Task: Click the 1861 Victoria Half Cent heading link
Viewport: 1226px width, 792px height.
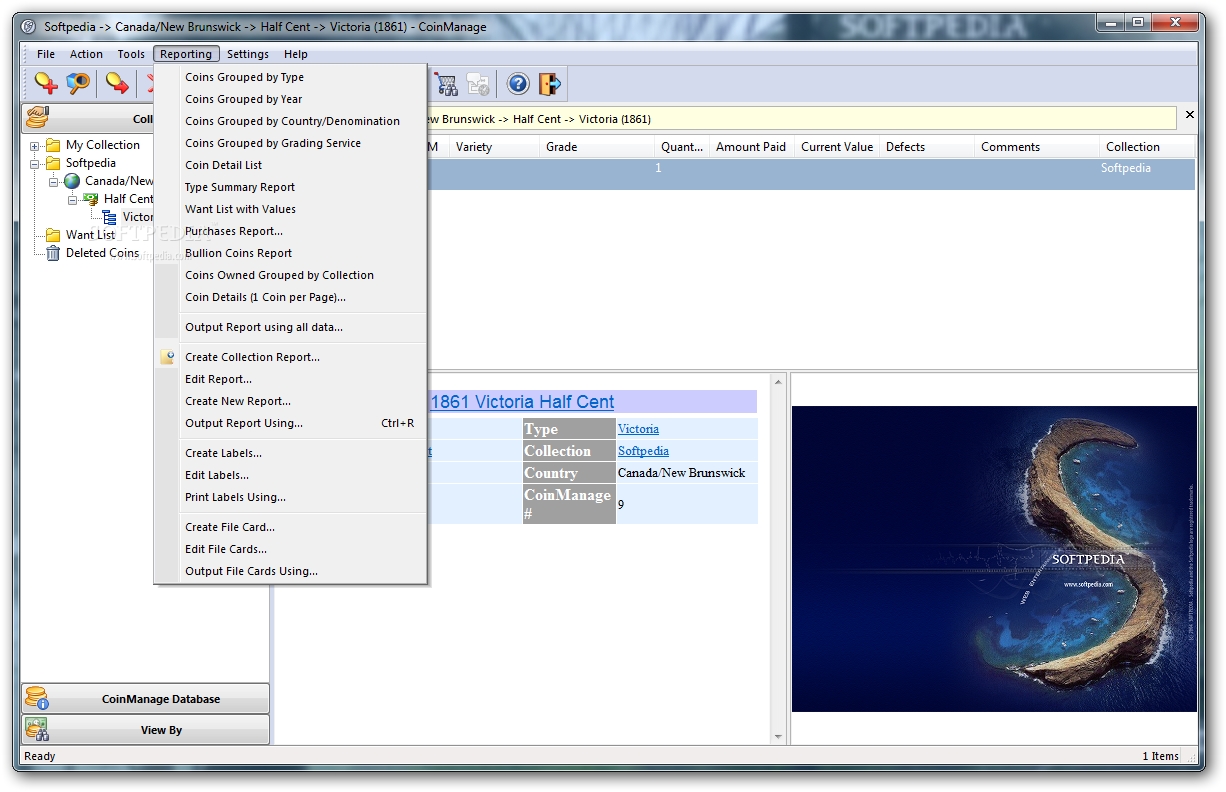Action: [x=522, y=402]
